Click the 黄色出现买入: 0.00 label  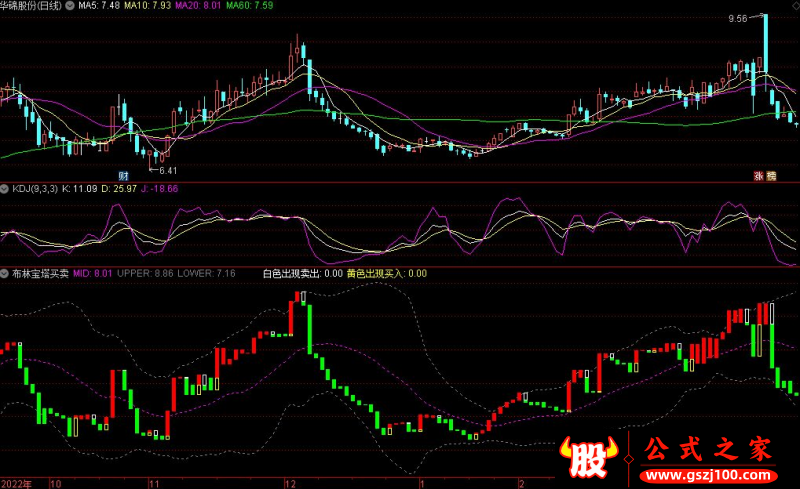pyautogui.click(x=387, y=274)
